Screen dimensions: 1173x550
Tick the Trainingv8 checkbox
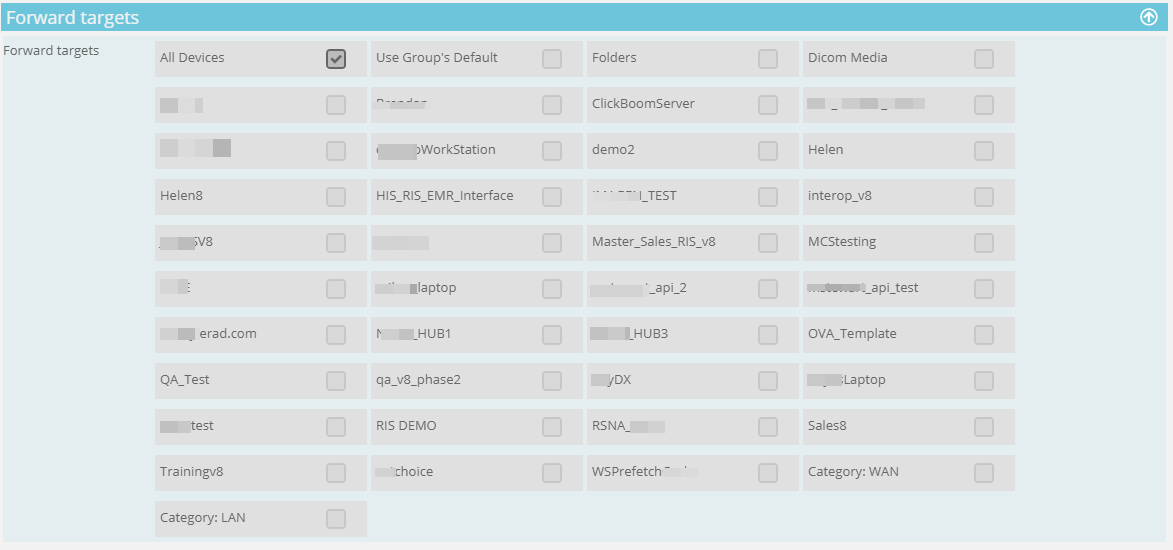tap(336, 473)
